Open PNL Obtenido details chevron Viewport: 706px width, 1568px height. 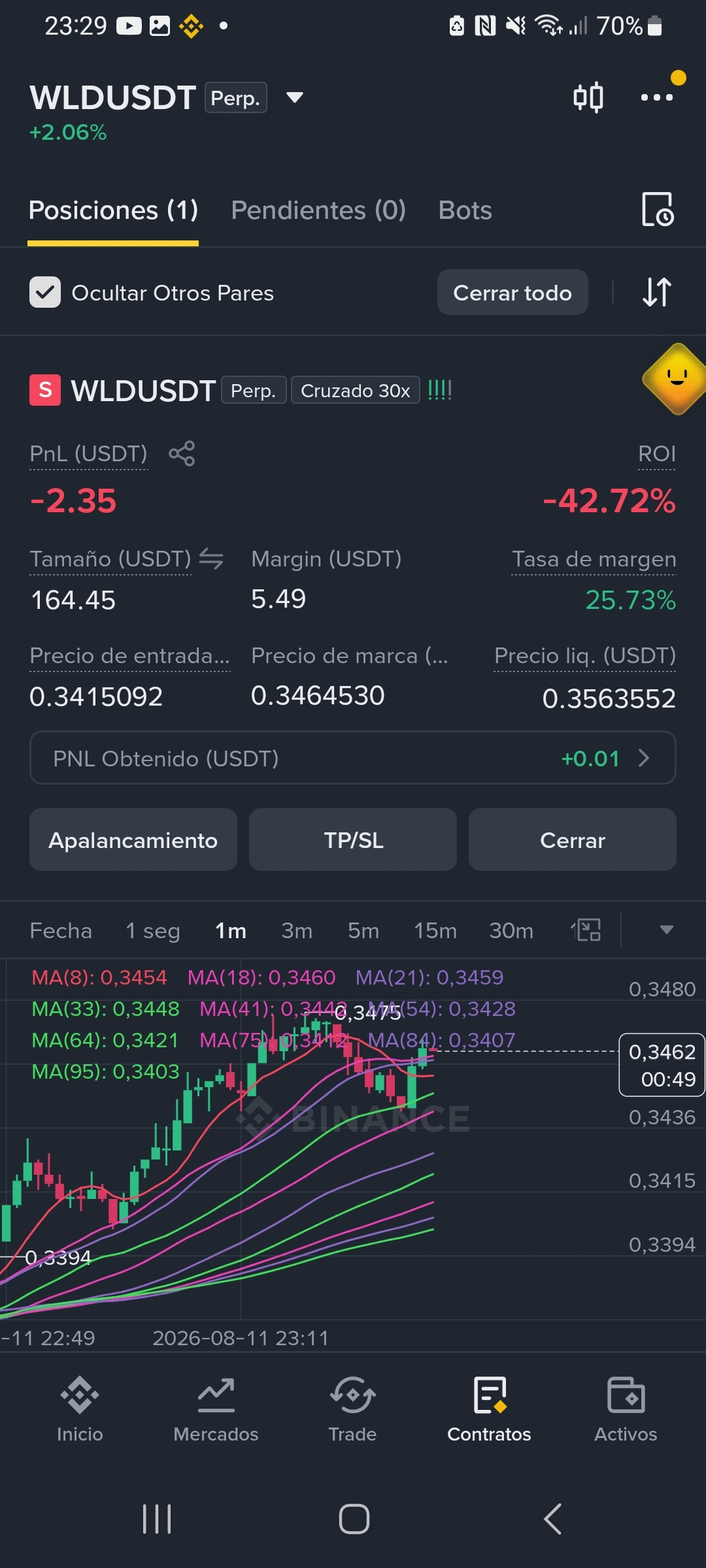[644, 758]
